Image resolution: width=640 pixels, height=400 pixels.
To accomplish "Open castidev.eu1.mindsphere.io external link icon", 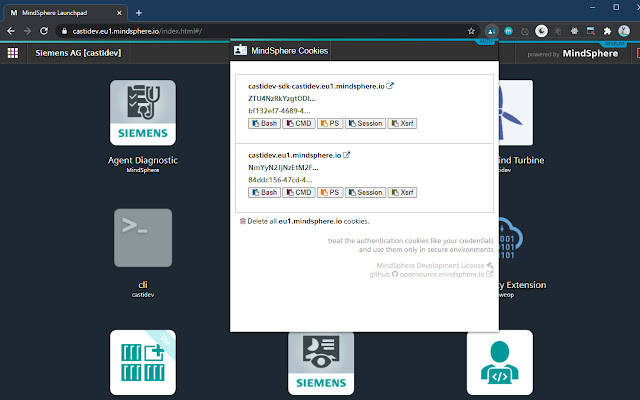I will (x=347, y=155).
